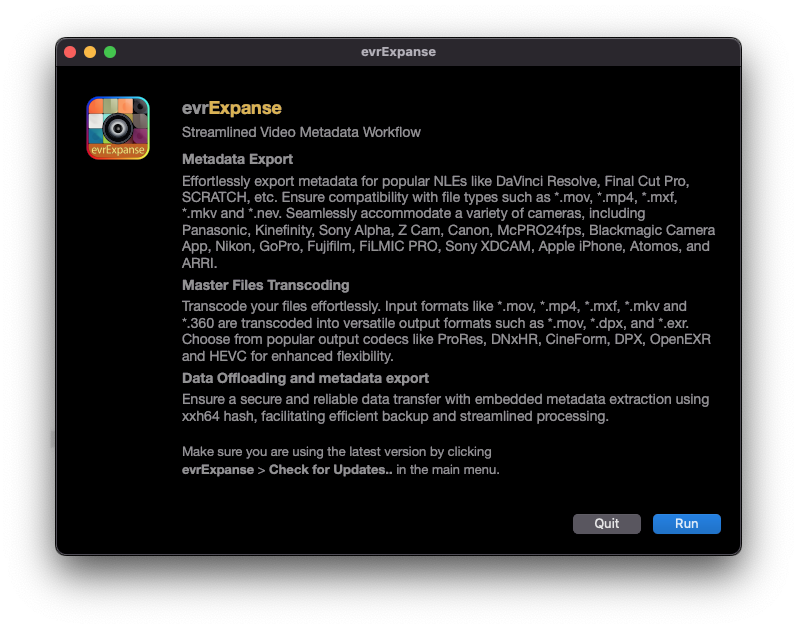The height and width of the screenshot is (629, 797).
Task: Click paragraph starting 'Transcode your files effortlessly'
Action: tap(446, 331)
